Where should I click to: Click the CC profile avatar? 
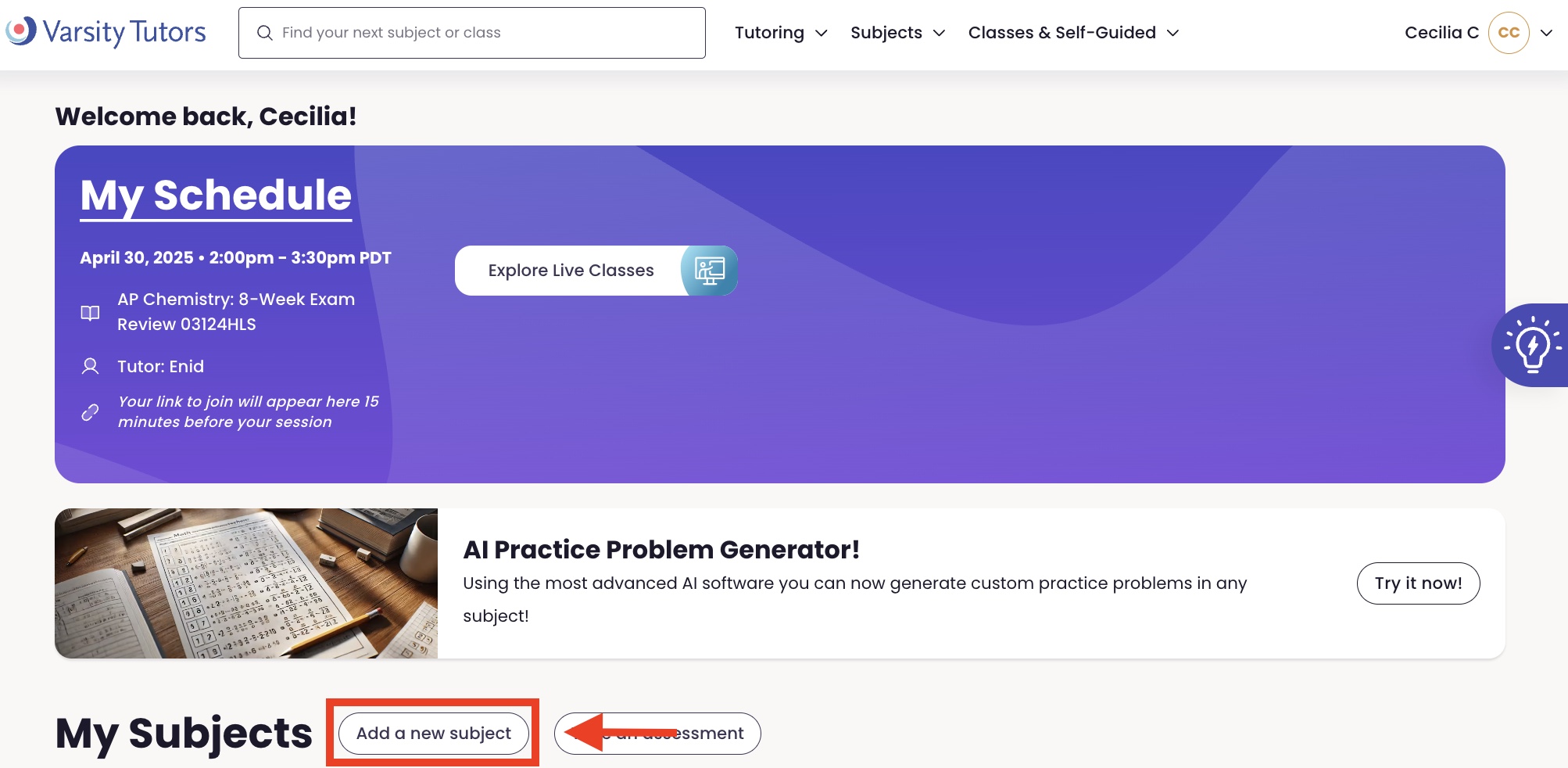(1508, 33)
